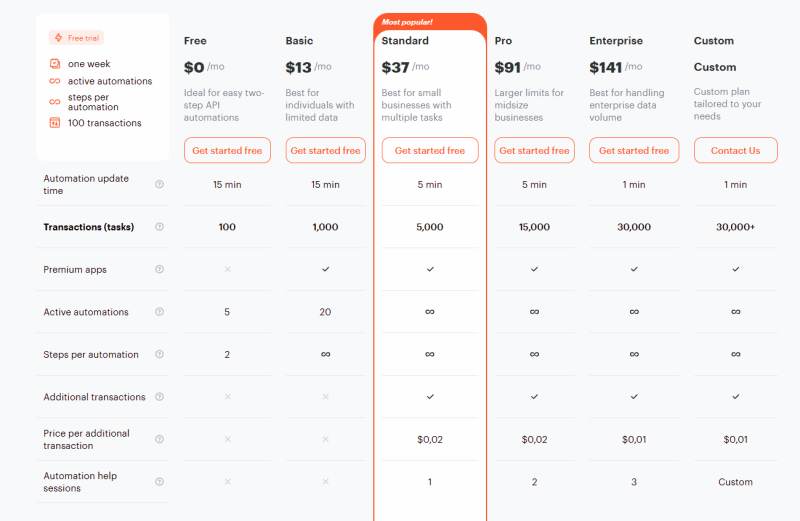Click the Free trial badge

(x=76, y=38)
